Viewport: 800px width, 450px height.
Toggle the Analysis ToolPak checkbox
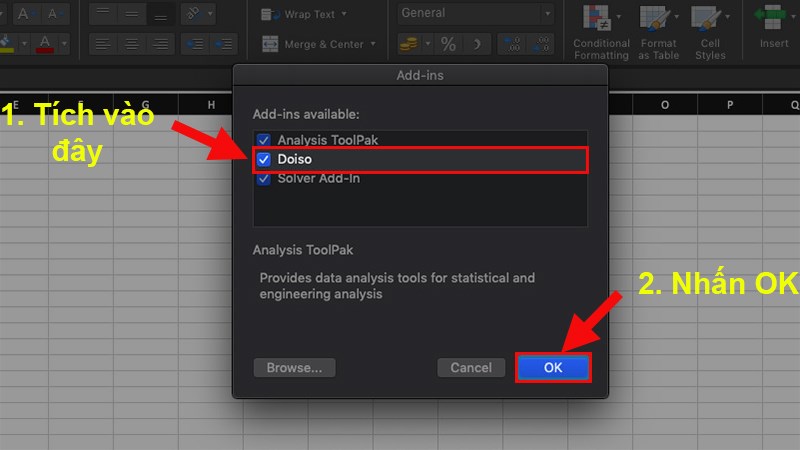(x=264, y=140)
